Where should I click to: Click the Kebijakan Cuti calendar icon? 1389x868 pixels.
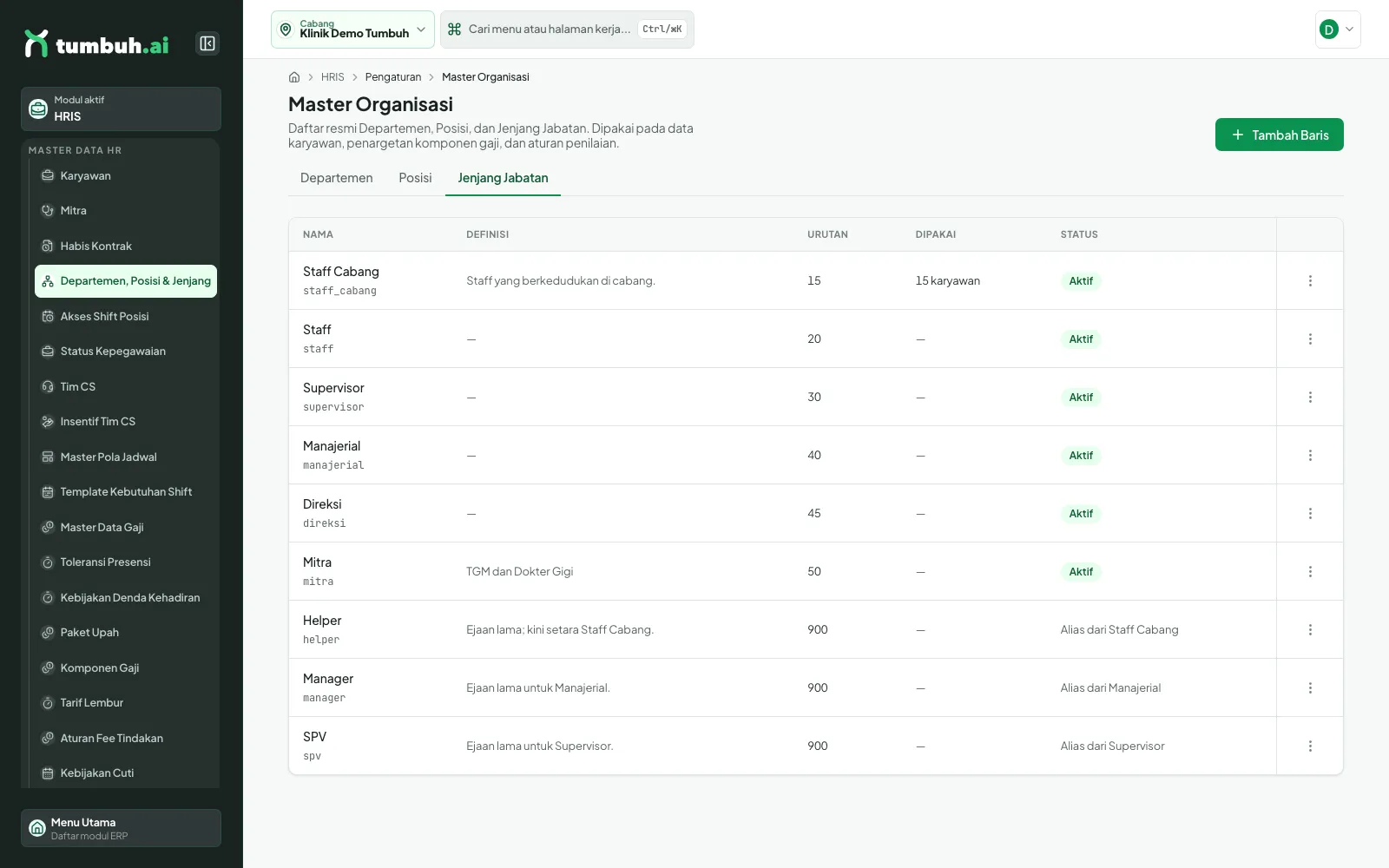pos(48,773)
